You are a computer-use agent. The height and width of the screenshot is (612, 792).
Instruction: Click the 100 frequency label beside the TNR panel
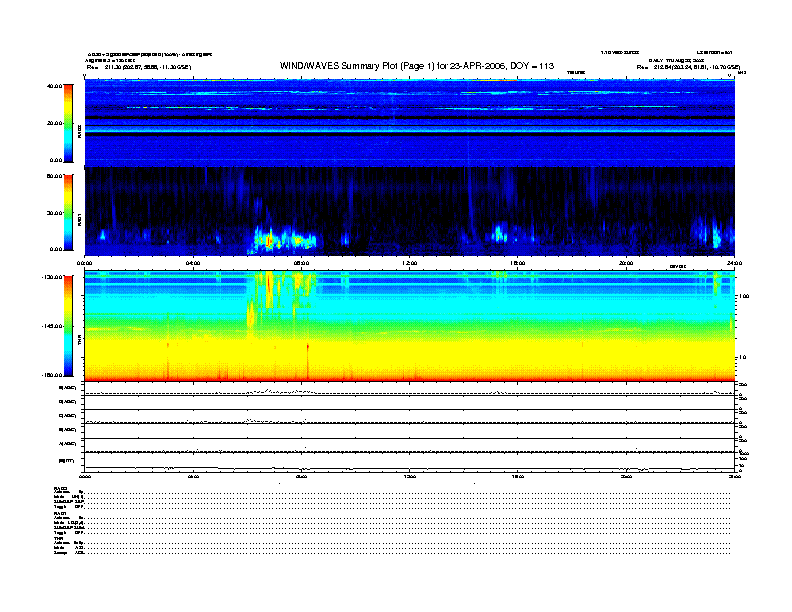pyautogui.click(x=745, y=296)
